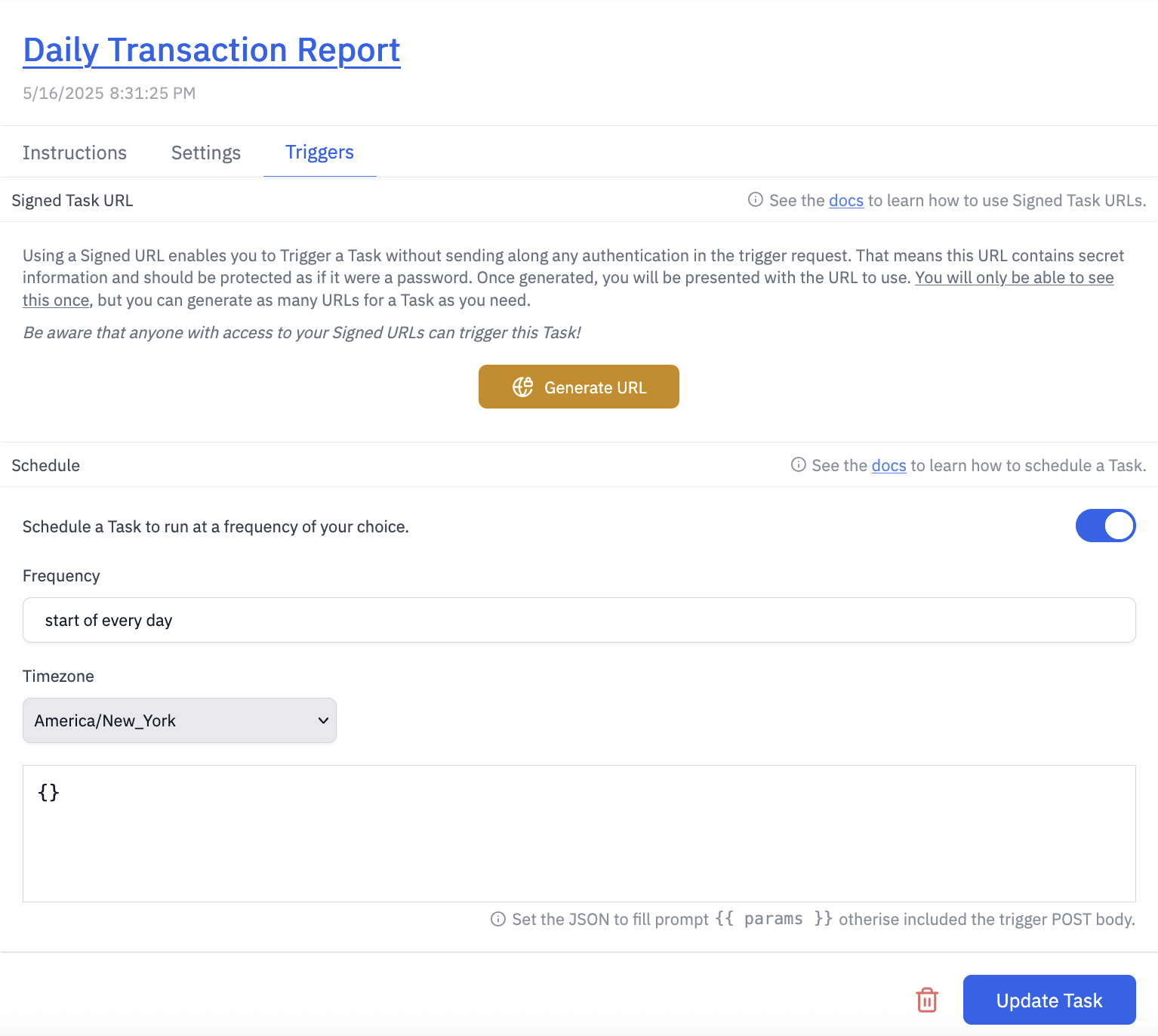Open docs link about scheduling a Task

click(889, 466)
